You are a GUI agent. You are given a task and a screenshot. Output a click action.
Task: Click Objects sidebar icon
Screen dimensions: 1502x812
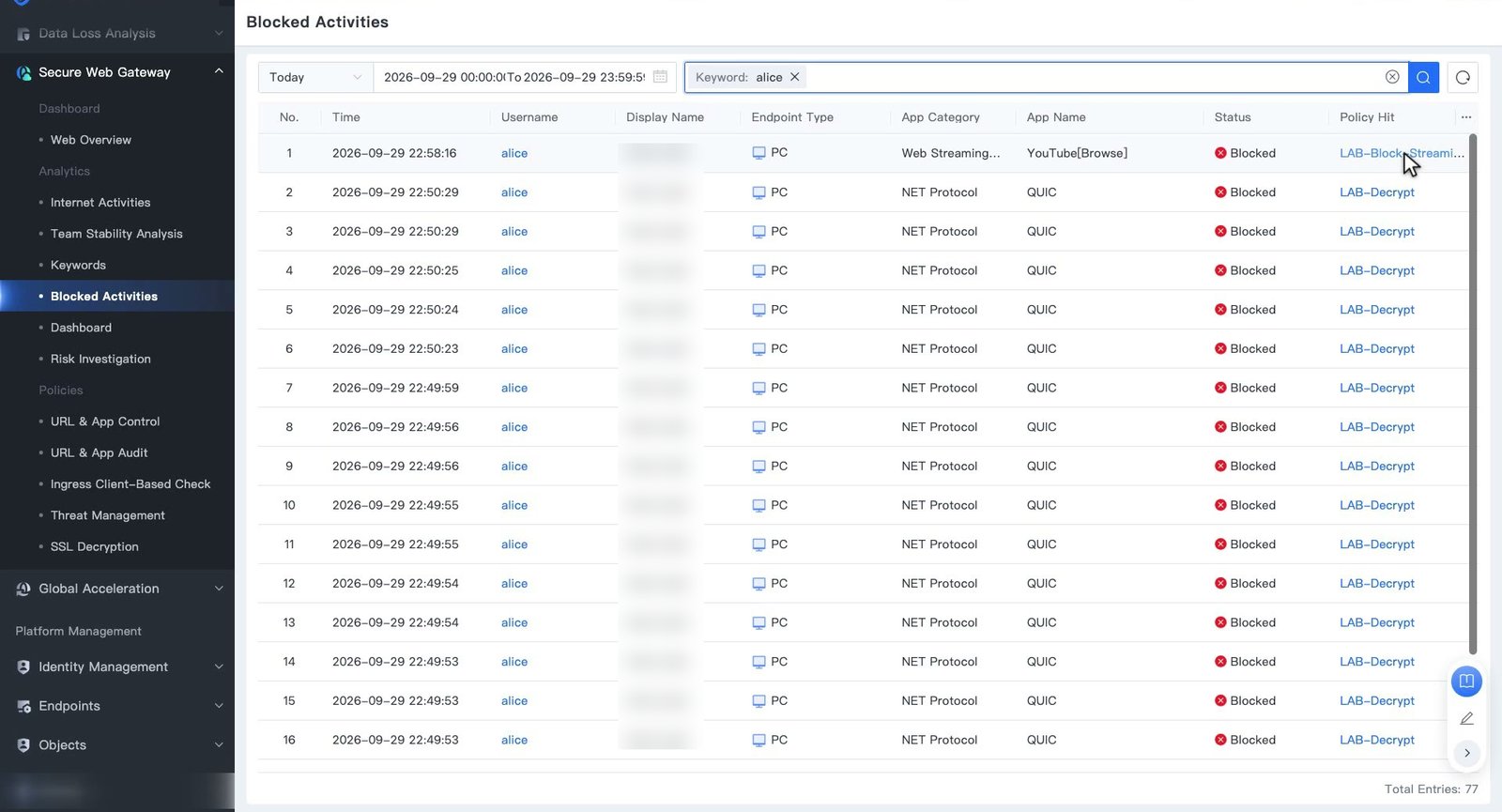click(x=23, y=745)
